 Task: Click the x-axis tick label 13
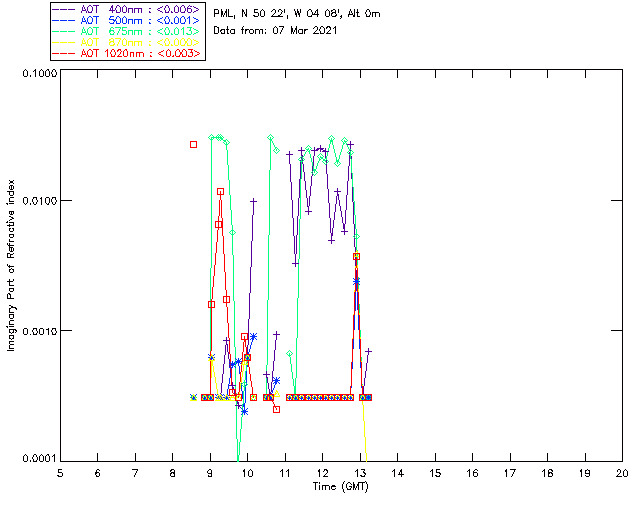pyautogui.click(x=360, y=473)
